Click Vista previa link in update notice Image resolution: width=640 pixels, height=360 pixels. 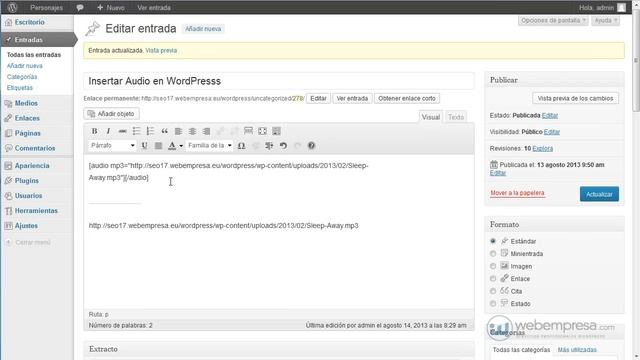point(161,51)
